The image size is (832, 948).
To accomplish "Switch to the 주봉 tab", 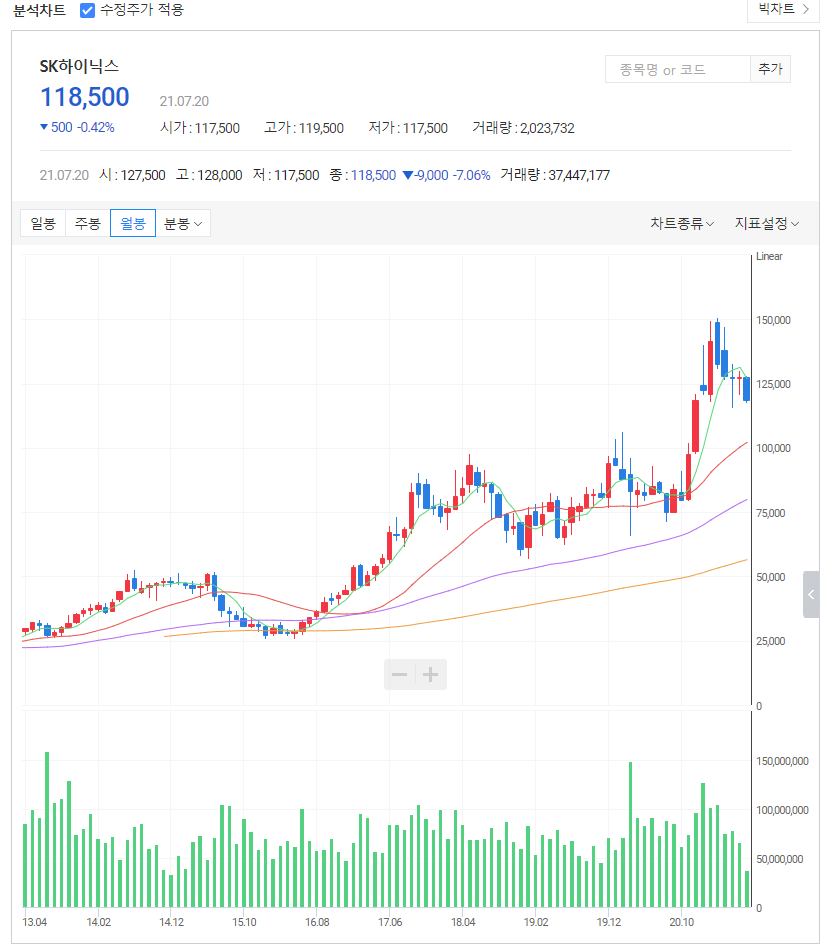I will coord(88,224).
